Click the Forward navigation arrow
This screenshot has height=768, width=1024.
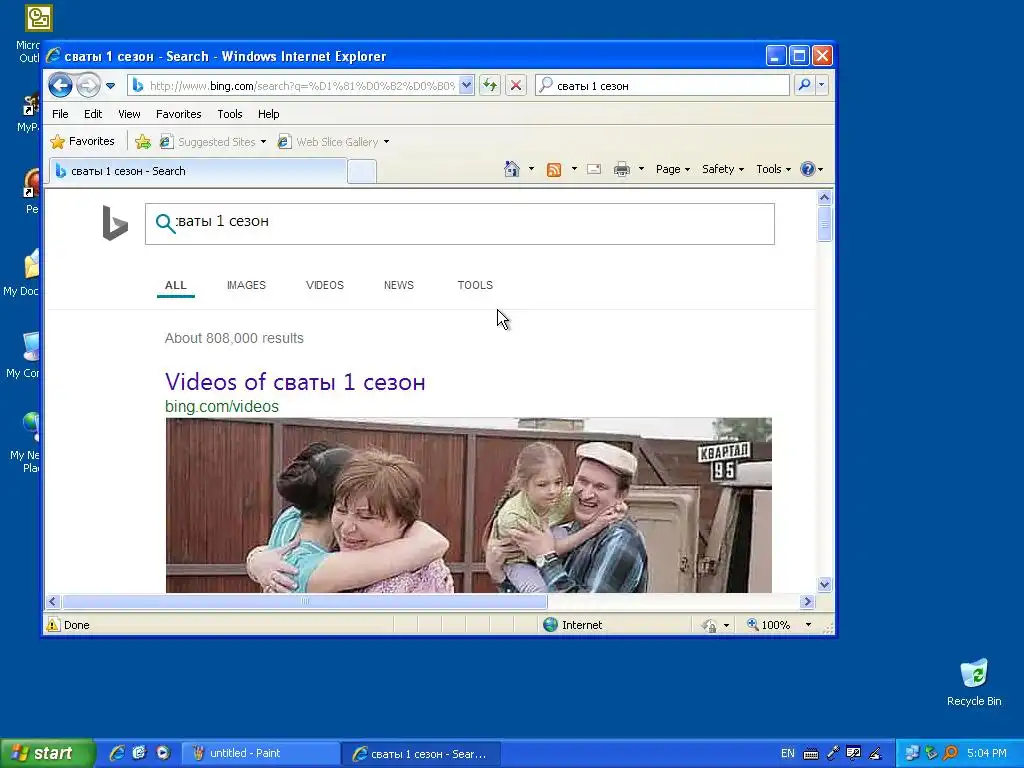click(x=88, y=86)
